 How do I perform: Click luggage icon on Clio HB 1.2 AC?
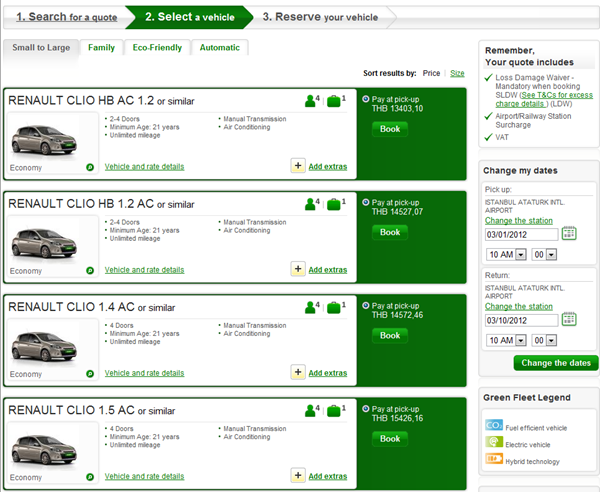coord(334,205)
